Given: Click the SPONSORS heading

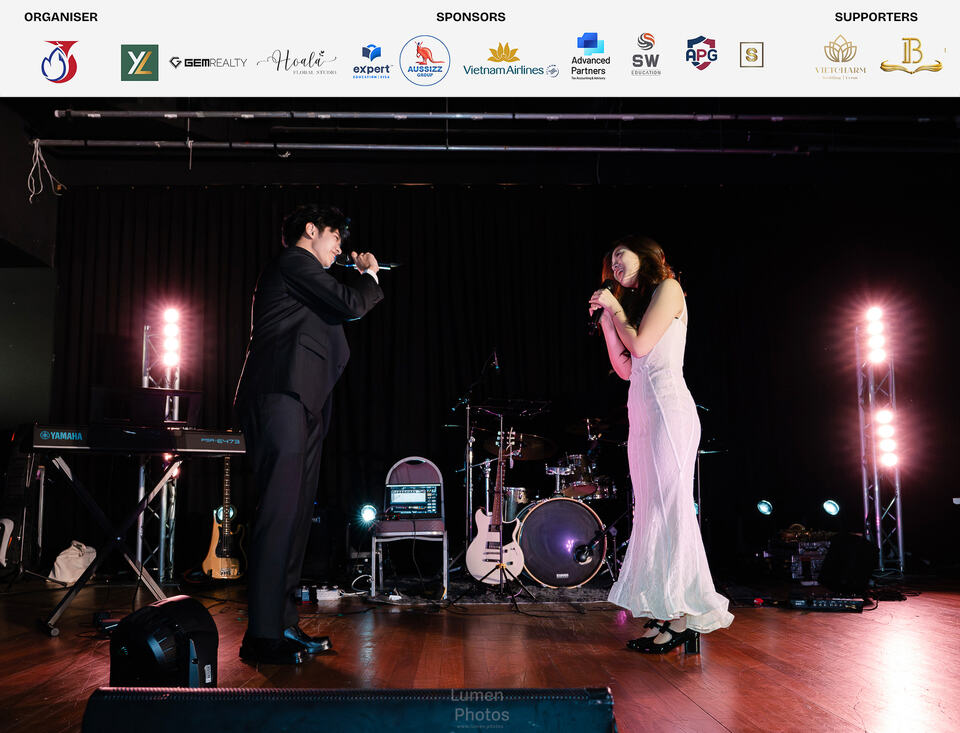Looking at the screenshot, I should coord(471,17).
